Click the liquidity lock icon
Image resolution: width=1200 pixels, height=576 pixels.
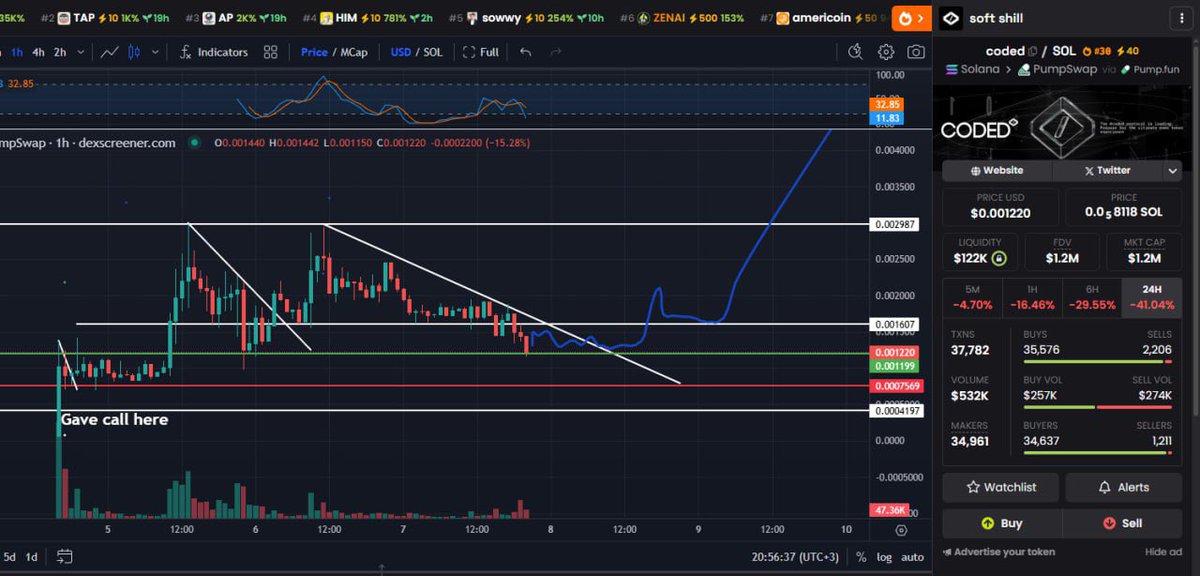(x=999, y=259)
